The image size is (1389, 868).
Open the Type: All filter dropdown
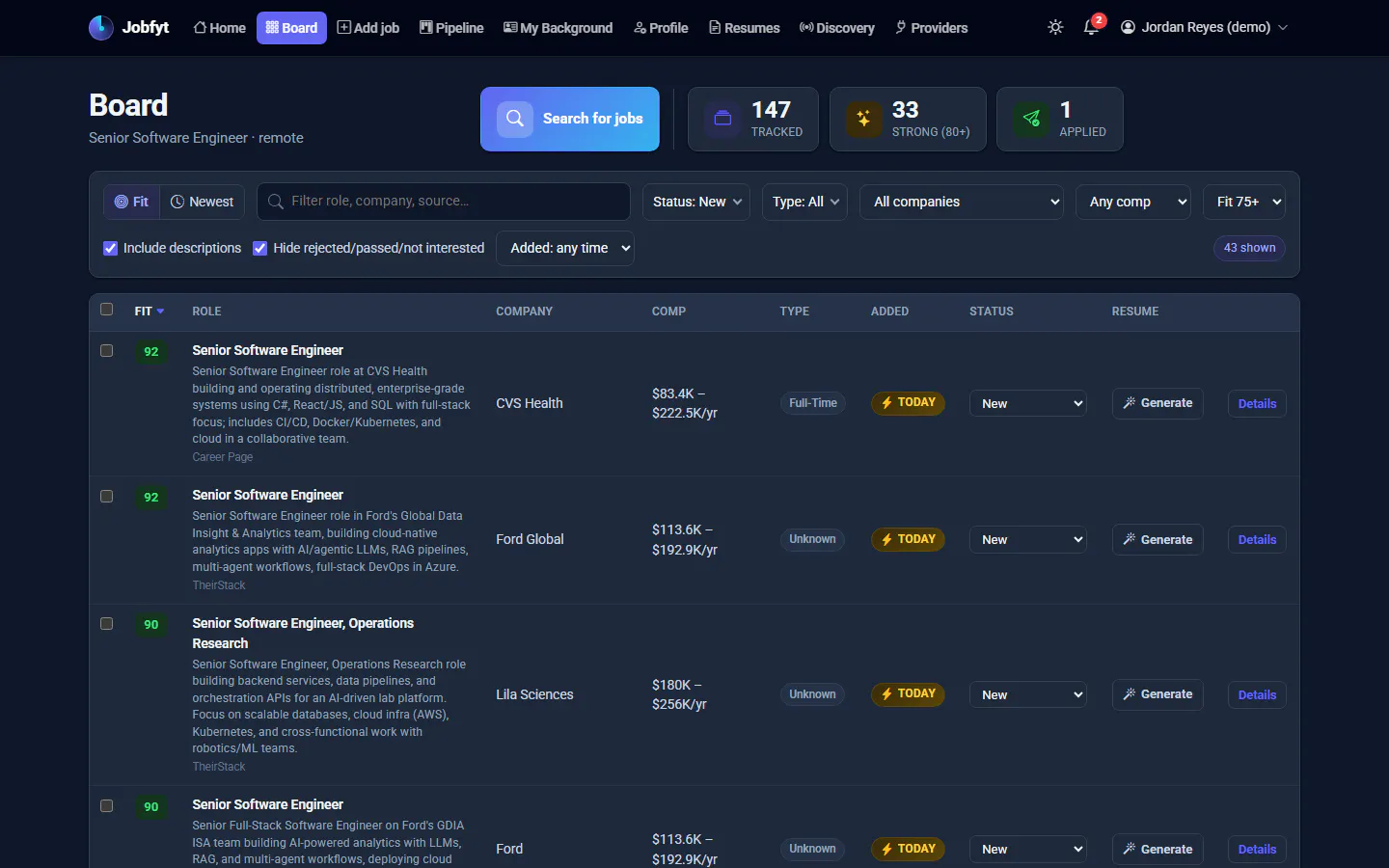[805, 202]
